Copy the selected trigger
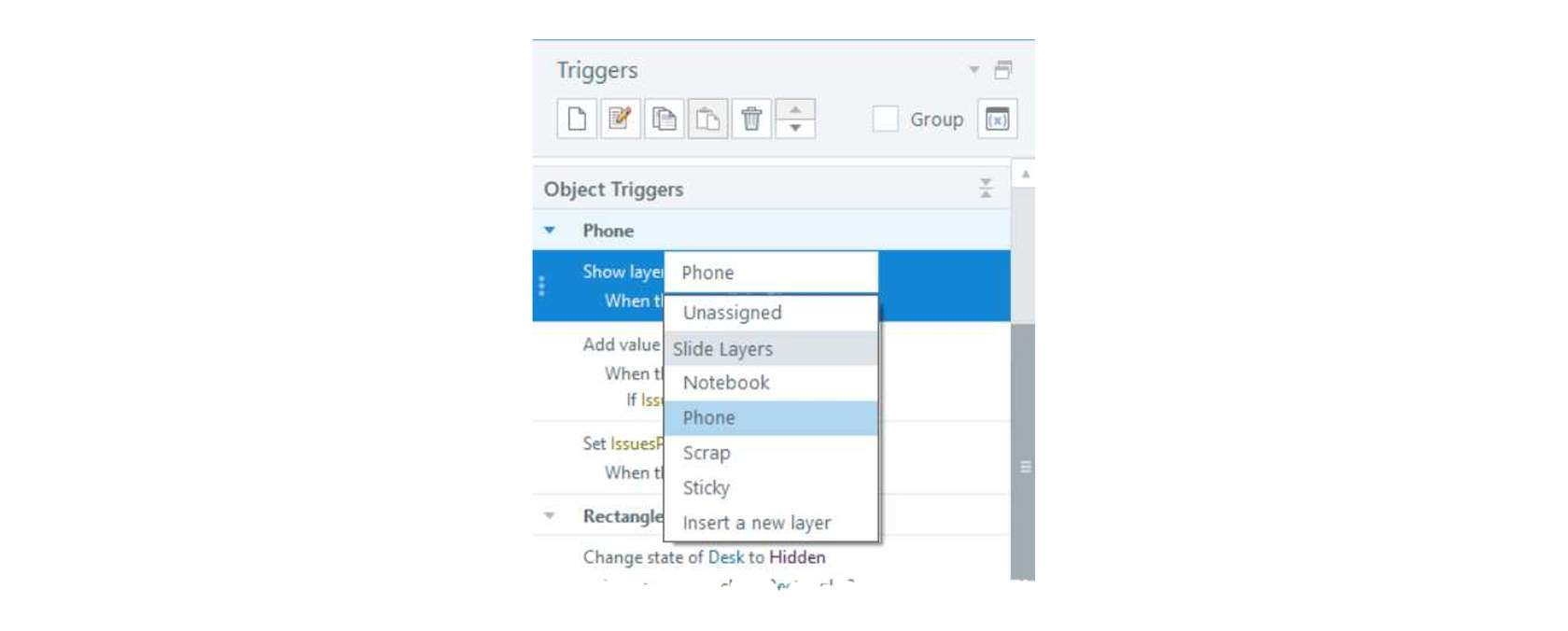Screen dimensions: 1568x631 tap(665, 119)
